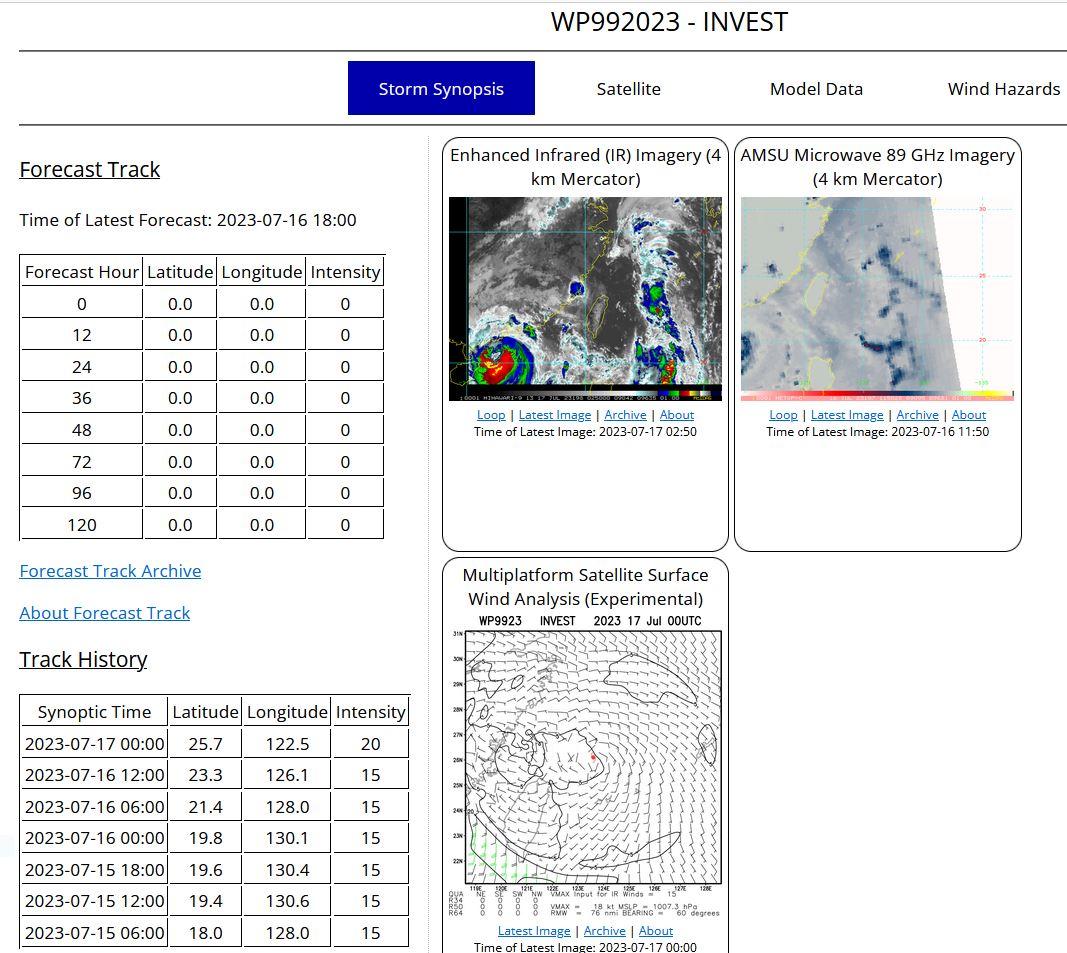1067x953 pixels.
Task: Click About link under Infrared imagery
Action: pyautogui.click(x=677, y=415)
